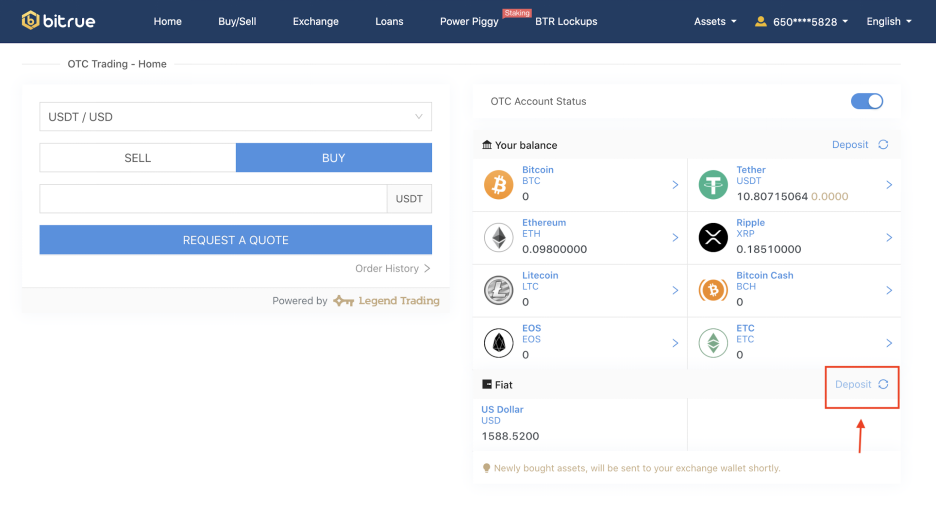Refresh the Fiat balance section

pyautogui.click(x=883, y=384)
